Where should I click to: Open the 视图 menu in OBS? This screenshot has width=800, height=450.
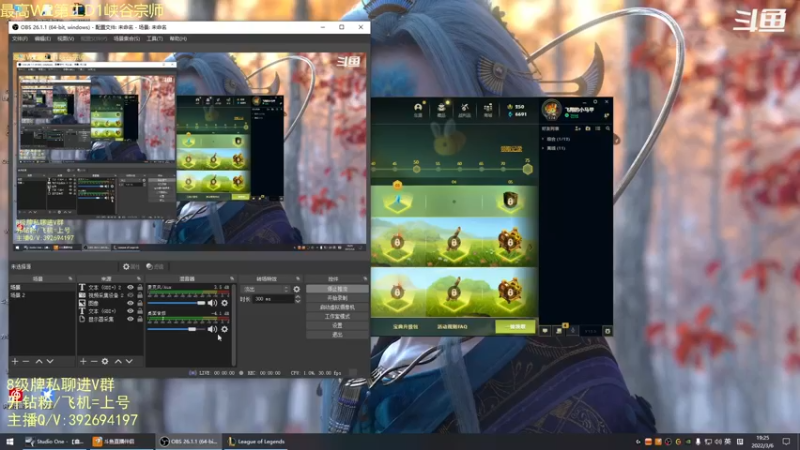pos(65,38)
